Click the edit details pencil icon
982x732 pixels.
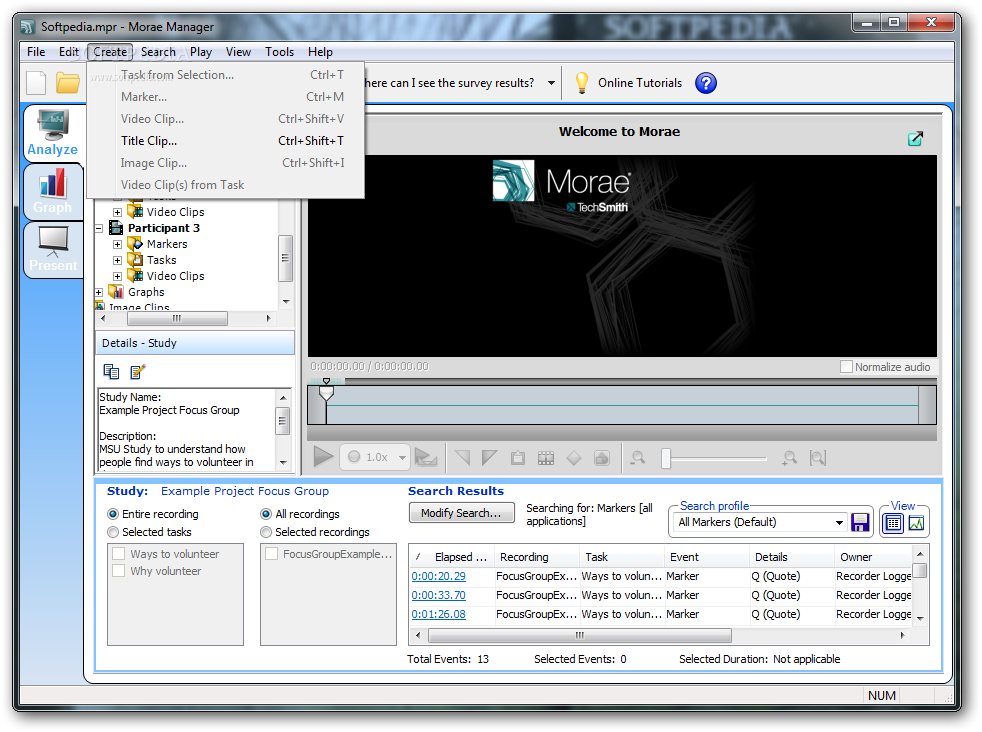[x=138, y=372]
